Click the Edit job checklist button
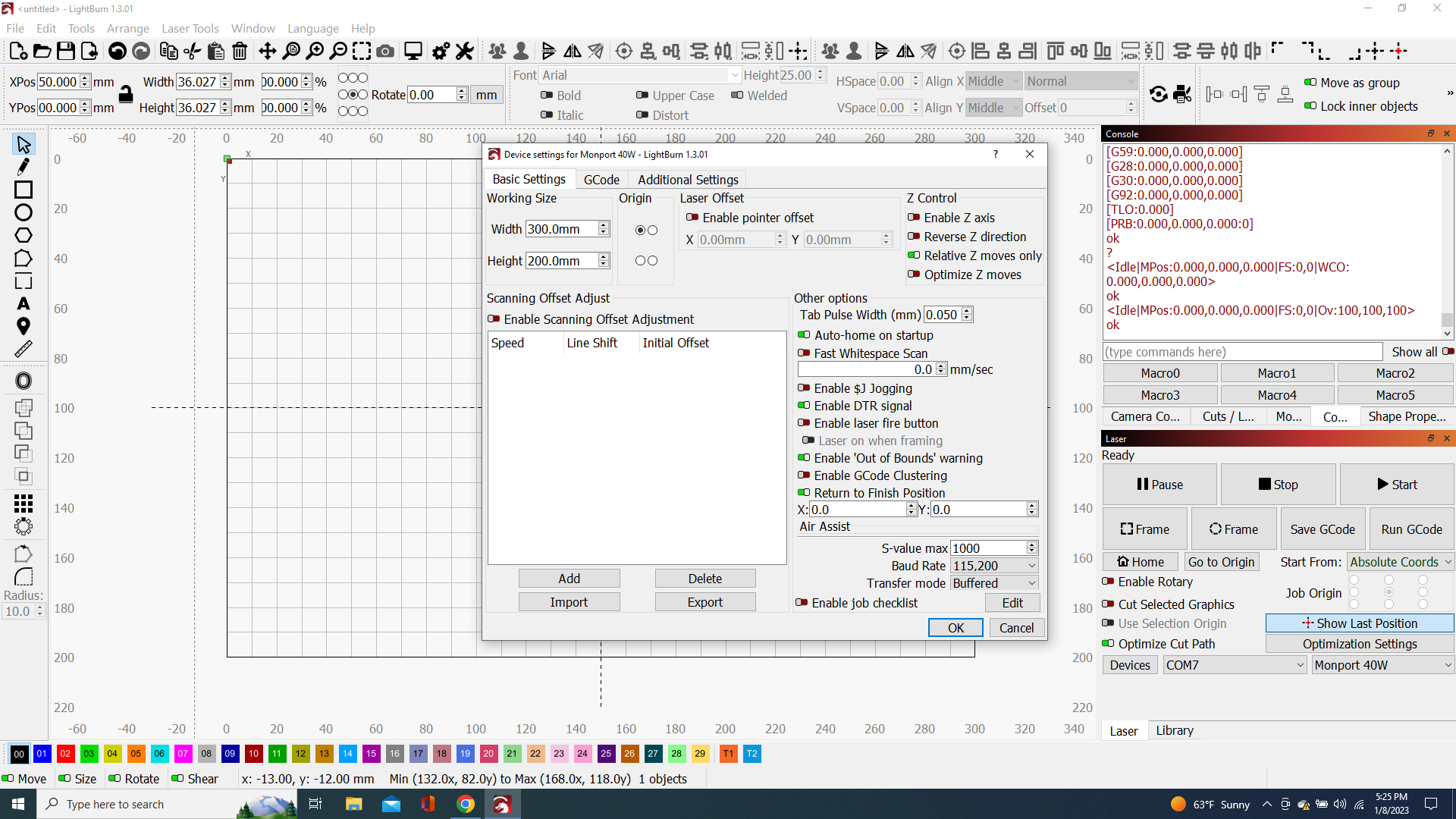 pos(1012,603)
